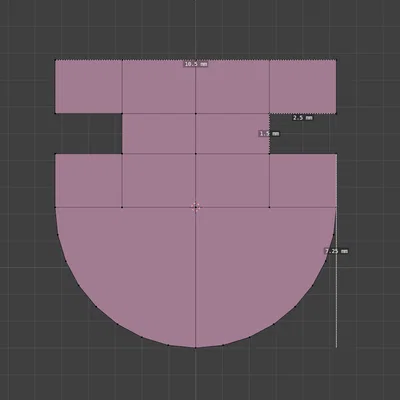Select the top-left rectangular face
The image size is (400, 400).
coord(89,87)
